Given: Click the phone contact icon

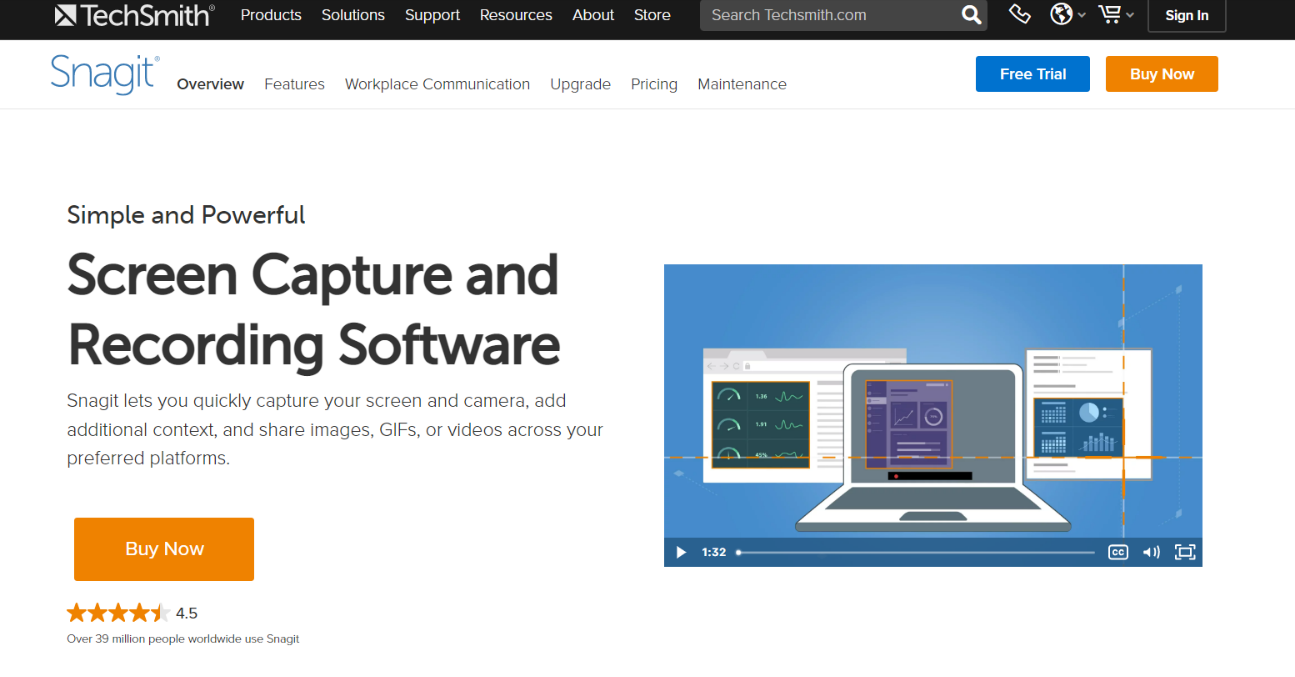Looking at the screenshot, I should [1019, 14].
